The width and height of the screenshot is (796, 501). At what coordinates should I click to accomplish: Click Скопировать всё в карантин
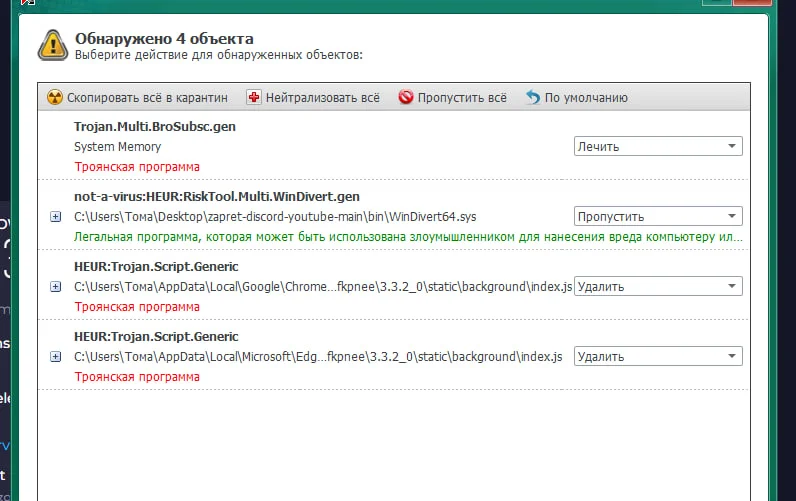pos(147,97)
